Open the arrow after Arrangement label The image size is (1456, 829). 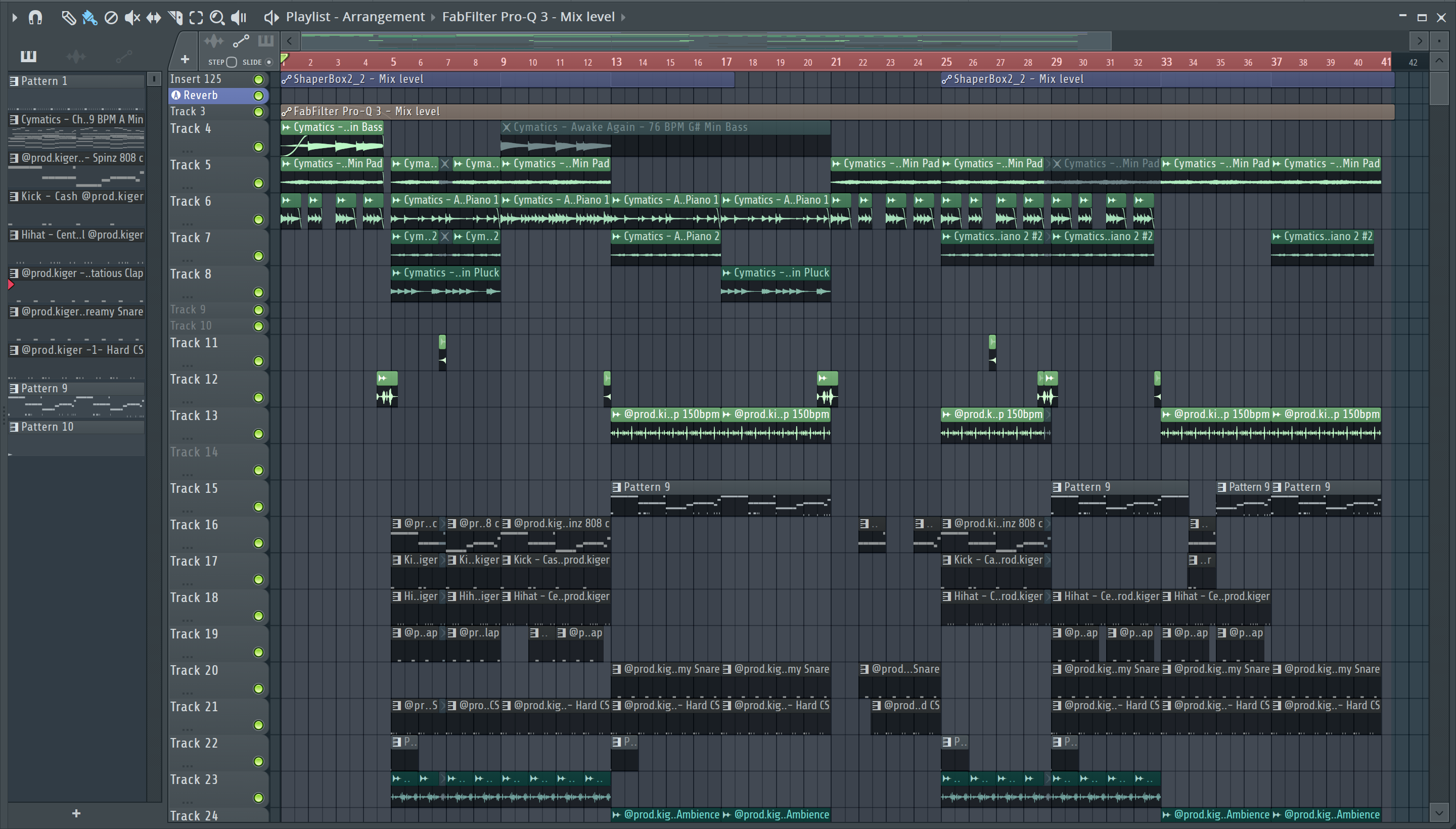click(433, 17)
